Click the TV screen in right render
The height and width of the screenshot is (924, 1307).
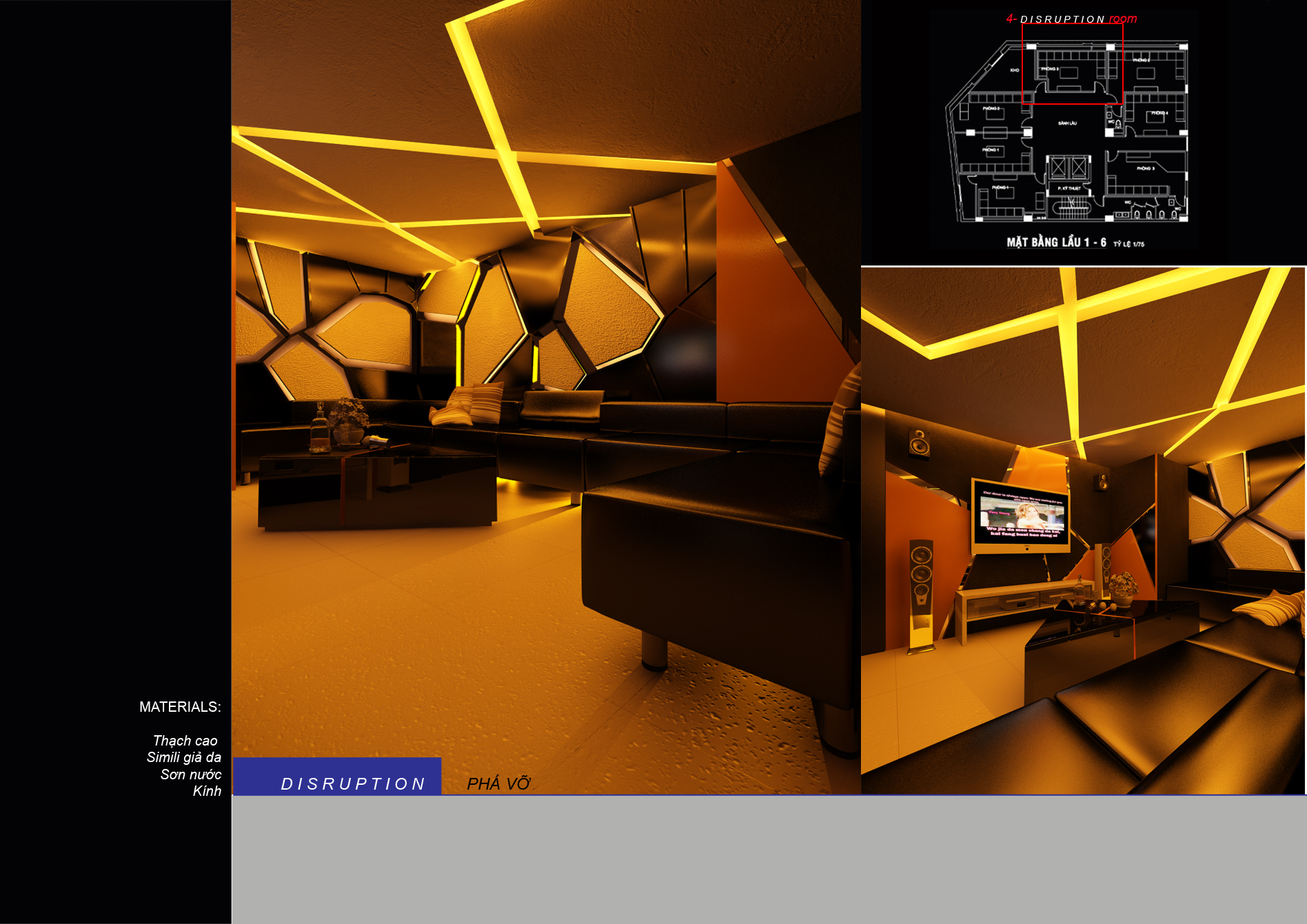click(x=1021, y=515)
